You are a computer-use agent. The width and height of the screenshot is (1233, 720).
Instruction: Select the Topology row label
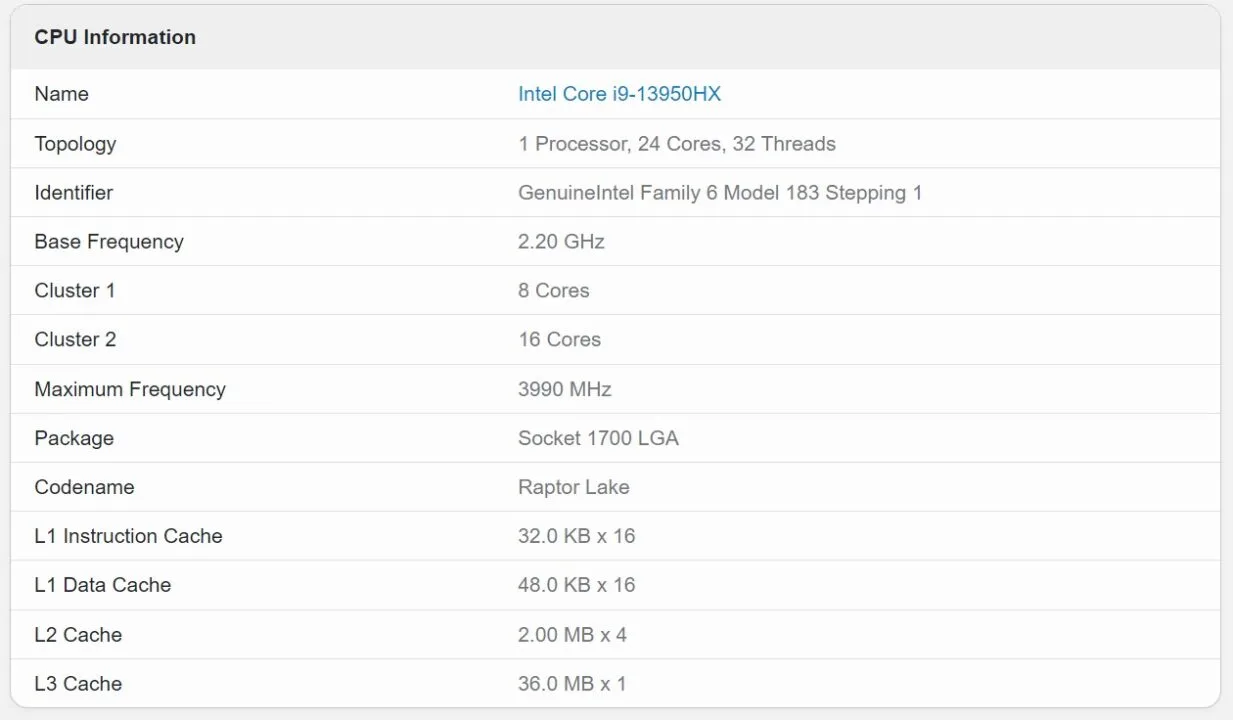point(75,143)
